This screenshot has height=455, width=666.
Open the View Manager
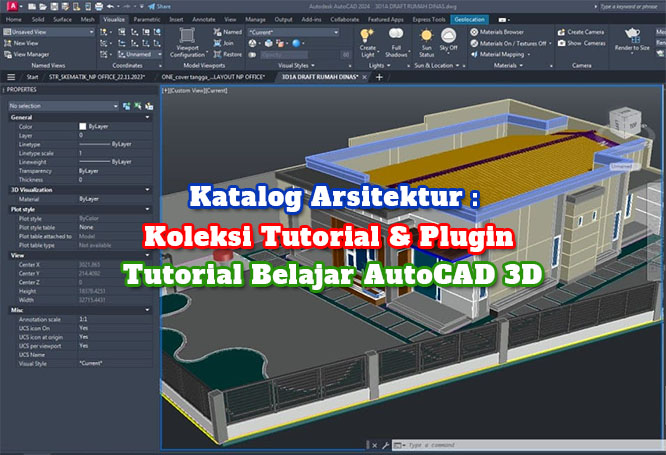pos(26,54)
